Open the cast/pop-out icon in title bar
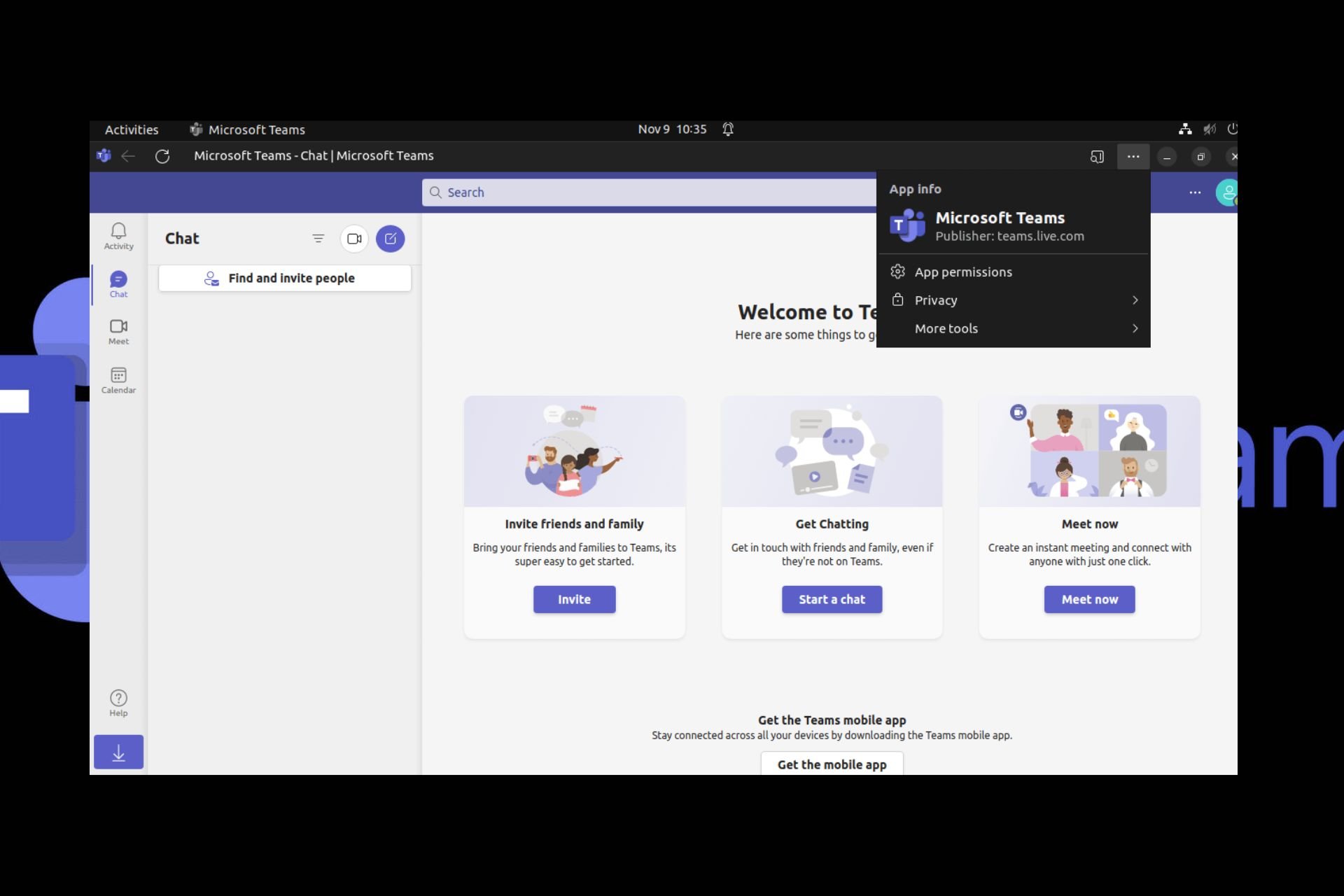 1097,157
